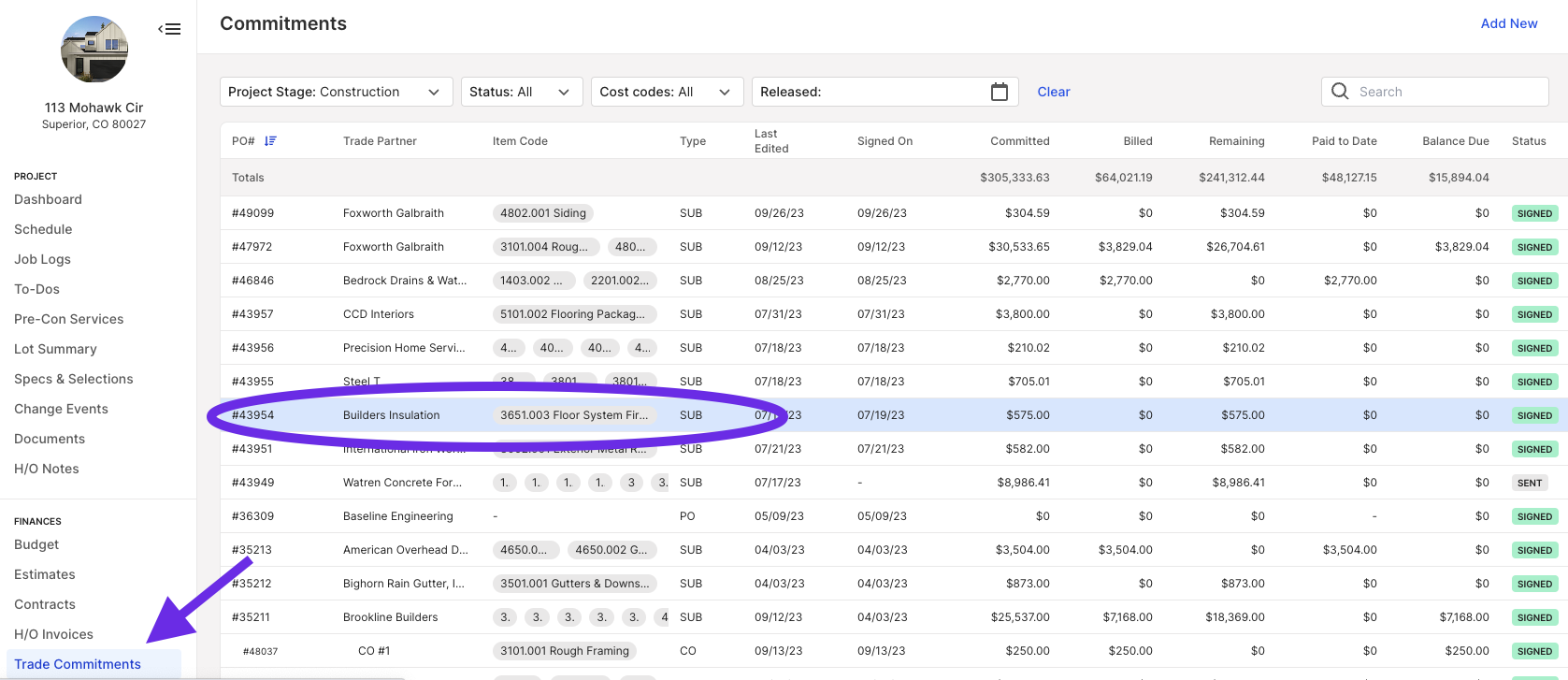Click the SENT status badge for PO #43949
The image size is (1568, 680).
[x=1530, y=483]
